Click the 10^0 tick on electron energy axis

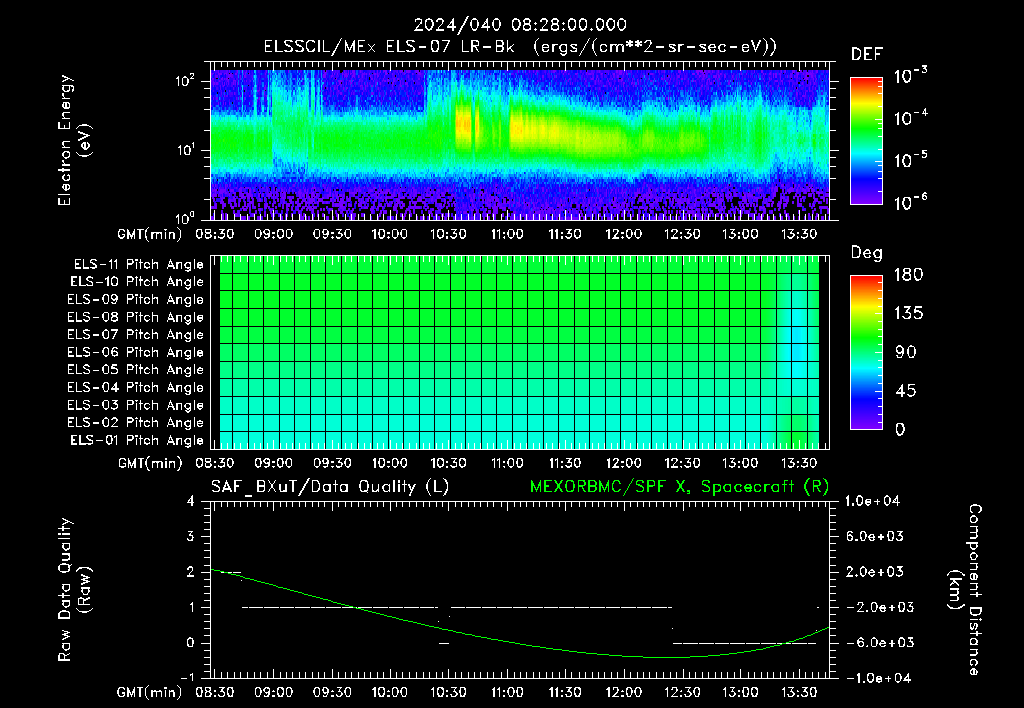[185, 217]
